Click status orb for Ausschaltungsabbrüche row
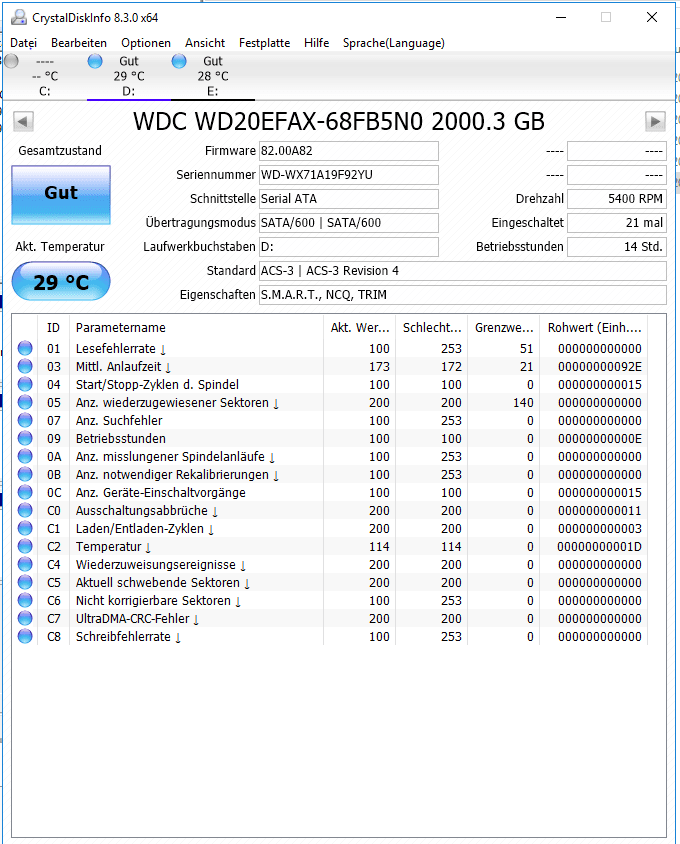Screen dimensions: 680x844 25,510
